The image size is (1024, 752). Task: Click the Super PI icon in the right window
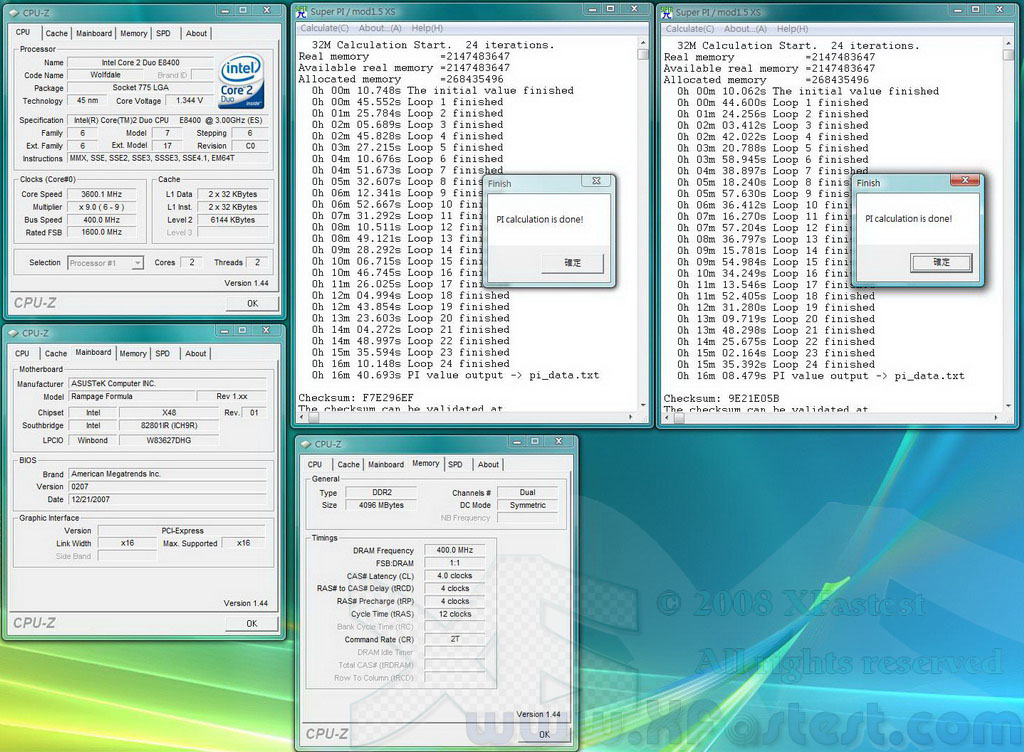tap(666, 12)
